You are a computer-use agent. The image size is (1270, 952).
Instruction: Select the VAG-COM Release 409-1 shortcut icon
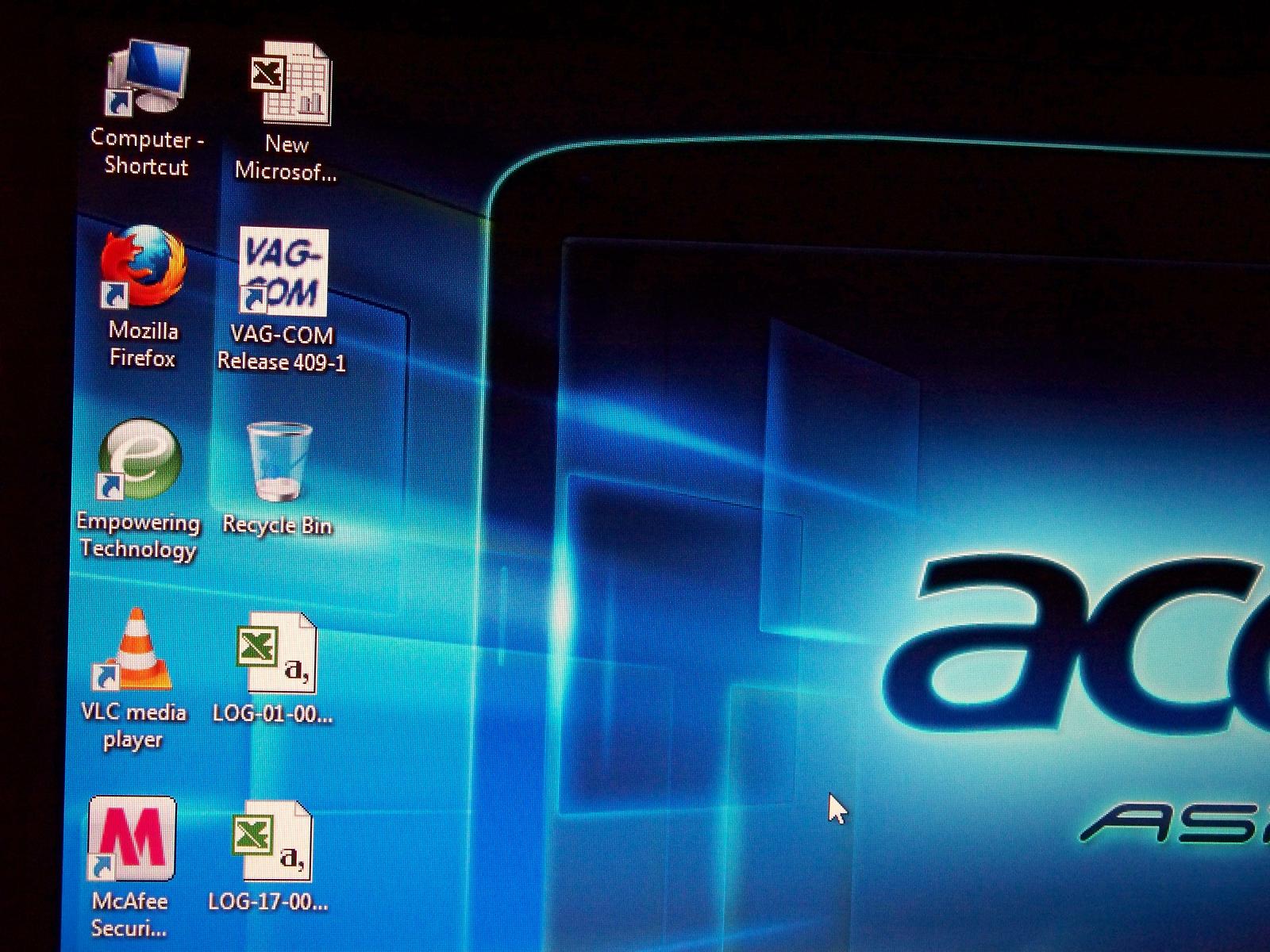(283, 271)
